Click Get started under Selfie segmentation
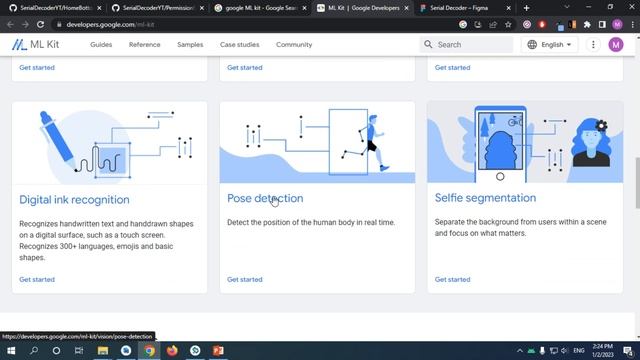This screenshot has width=640, height=360. [x=452, y=279]
